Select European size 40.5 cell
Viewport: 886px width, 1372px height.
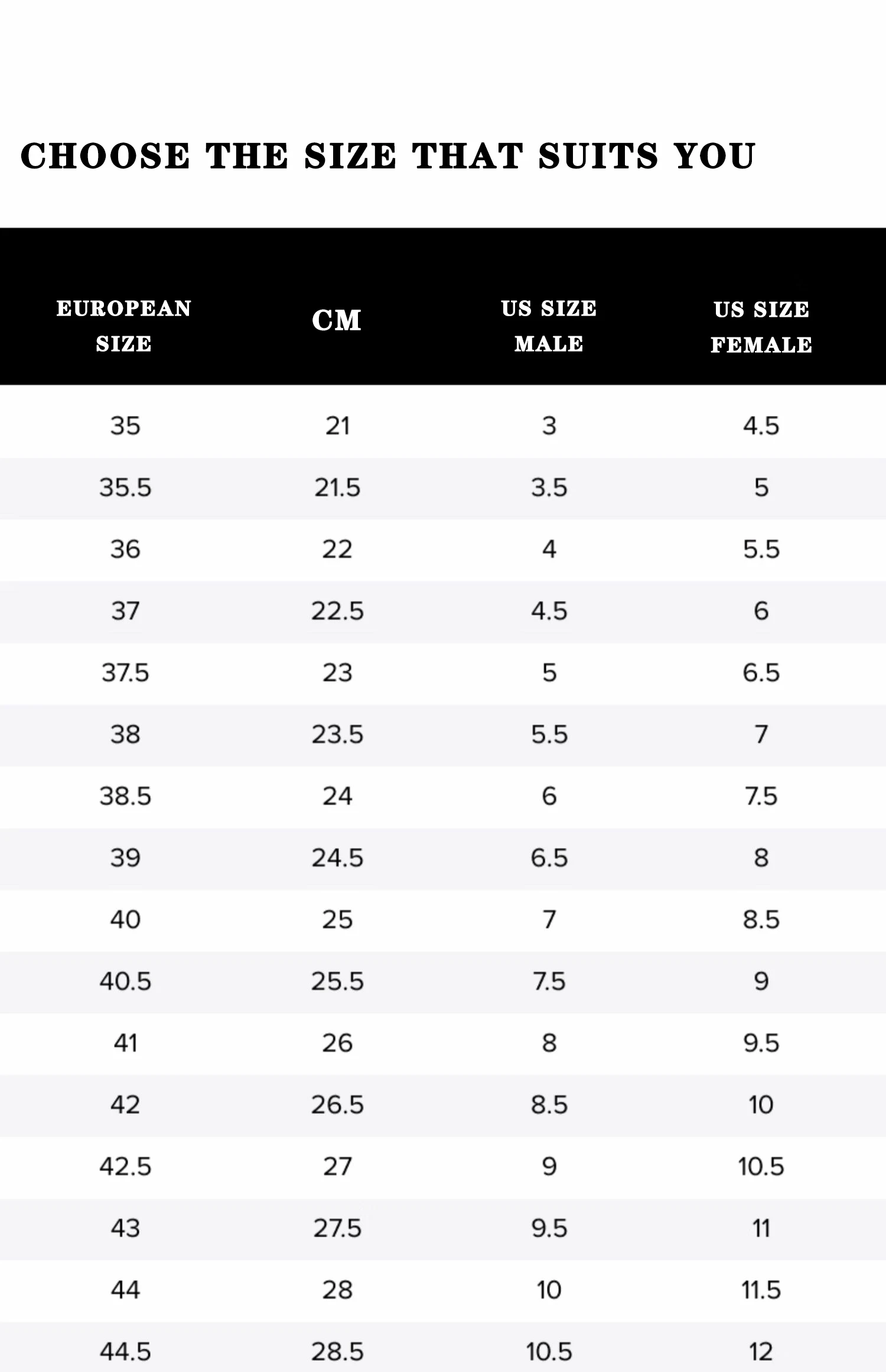pyautogui.click(x=125, y=981)
